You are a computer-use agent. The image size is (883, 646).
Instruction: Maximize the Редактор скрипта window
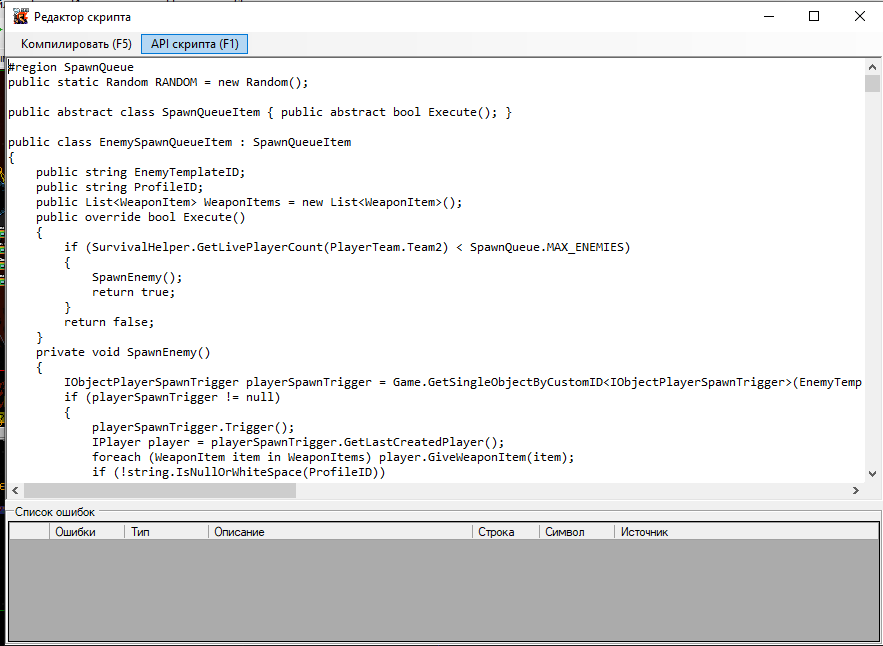[814, 16]
